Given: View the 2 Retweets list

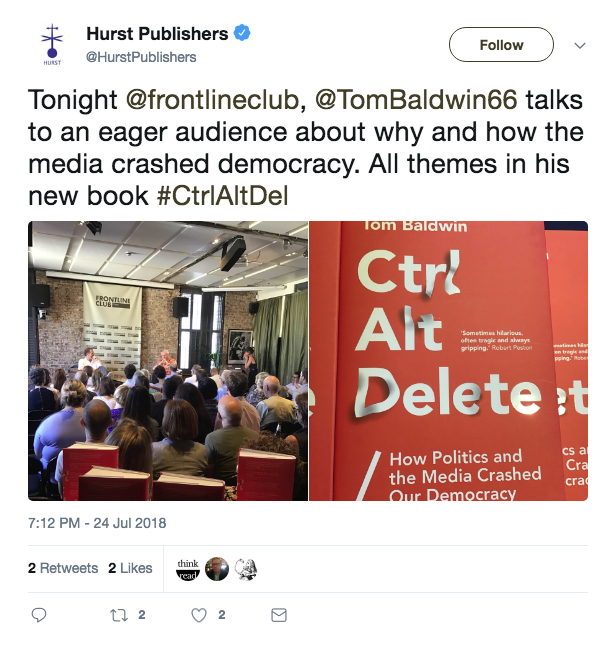Looking at the screenshot, I should click(x=63, y=568).
